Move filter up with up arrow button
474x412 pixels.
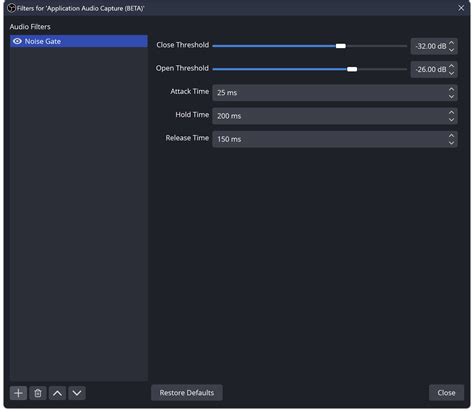click(57, 393)
